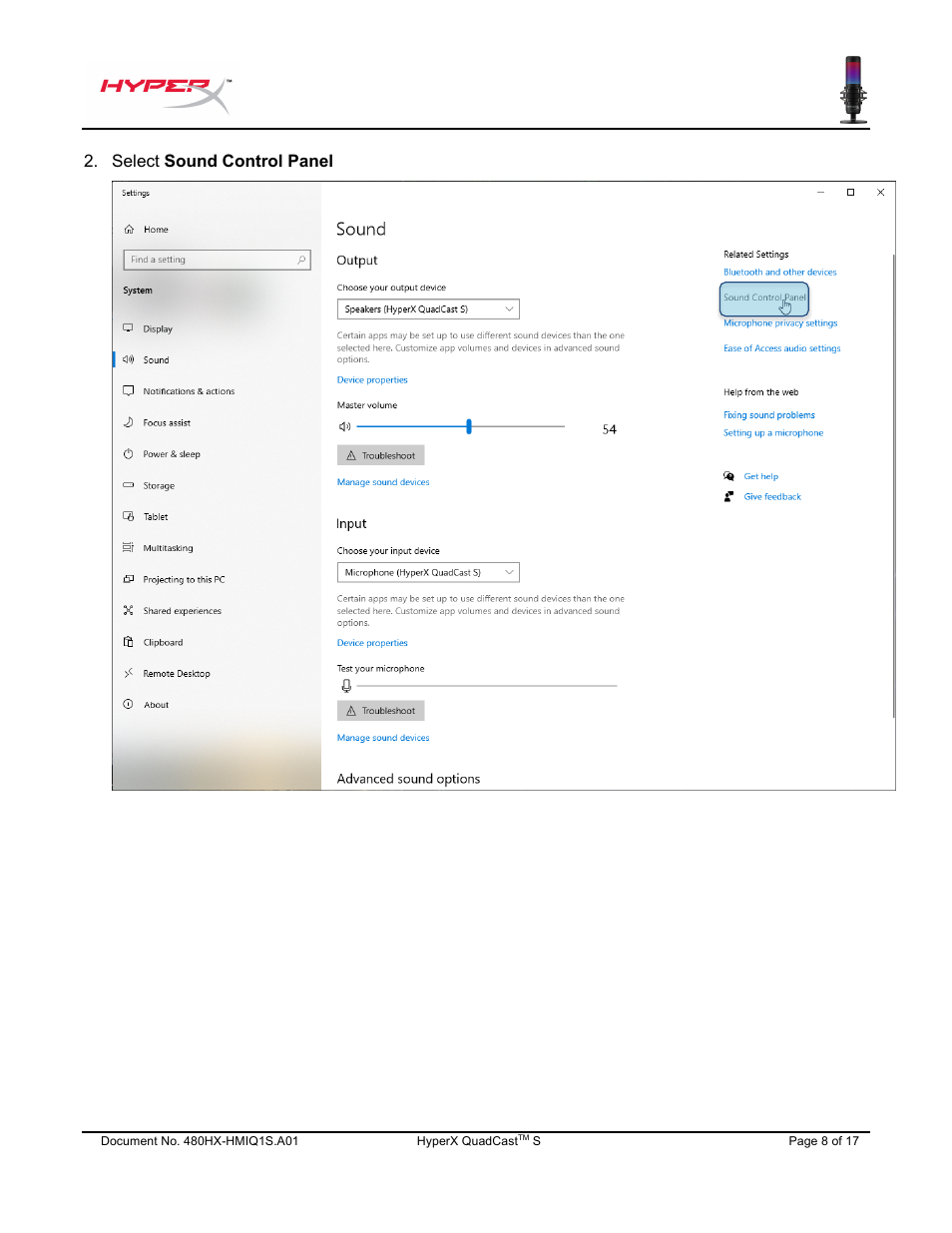The height and width of the screenshot is (1233, 952).
Task: Open the Tablet settings page
Action: coord(156,517)
